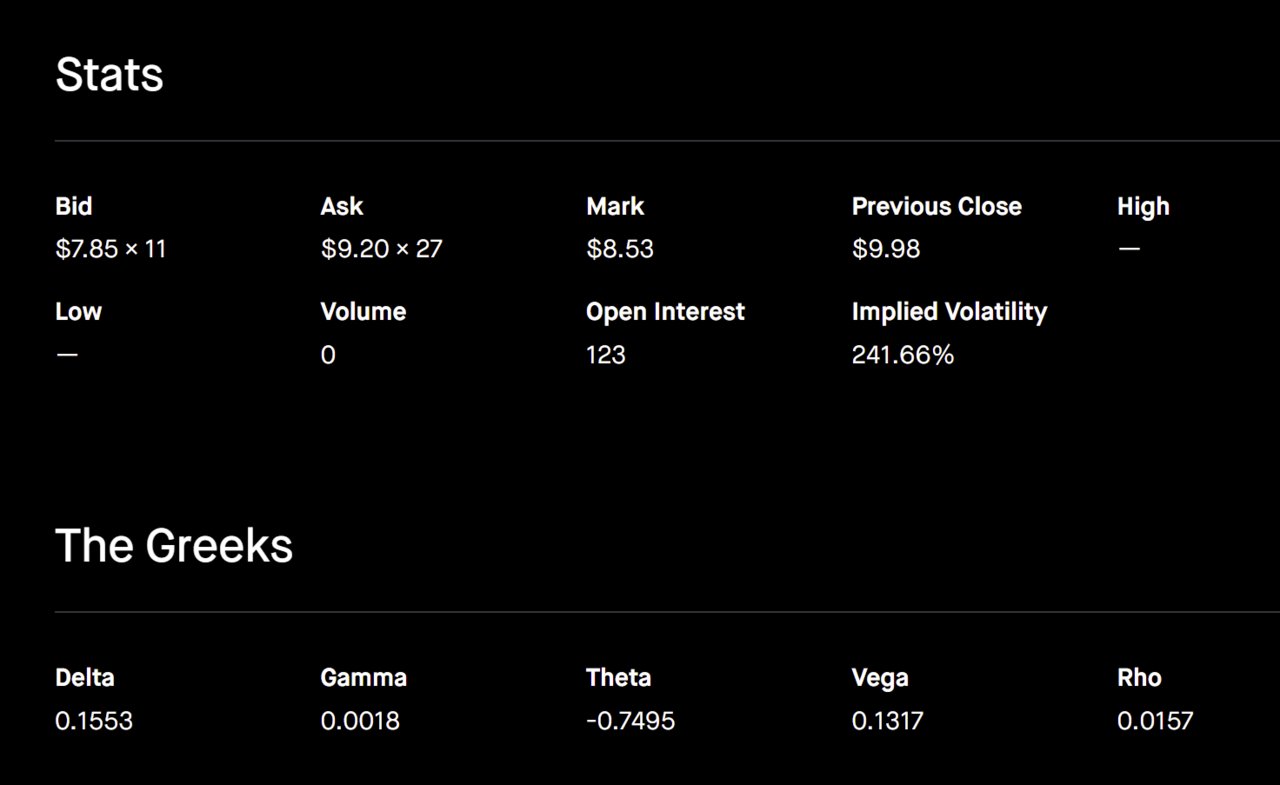Select the Implied Volatility label
The width and height of the screenshot is (1280, 785).
[x=949, y=312]
